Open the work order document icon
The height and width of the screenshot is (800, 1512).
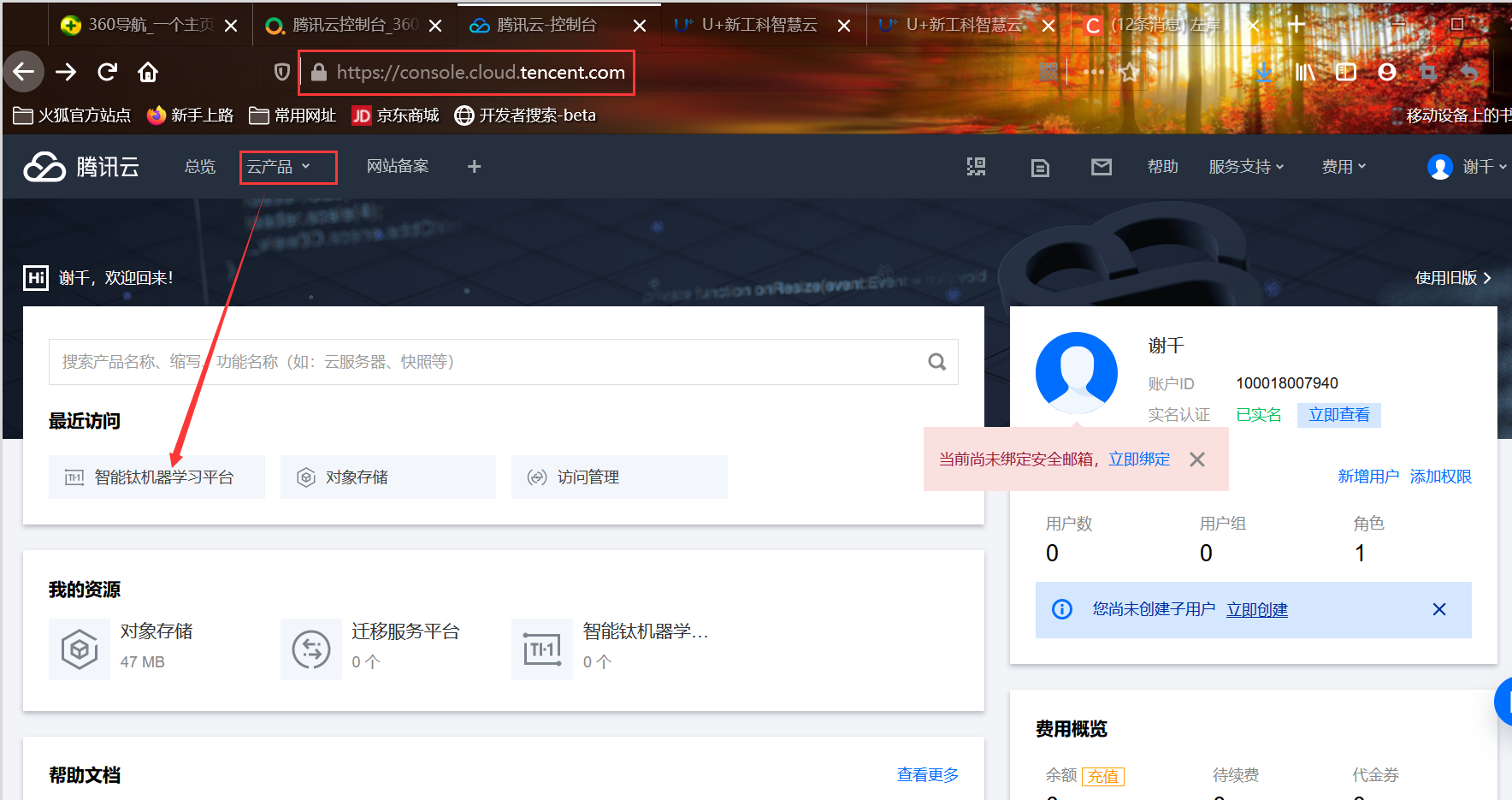1040,168
